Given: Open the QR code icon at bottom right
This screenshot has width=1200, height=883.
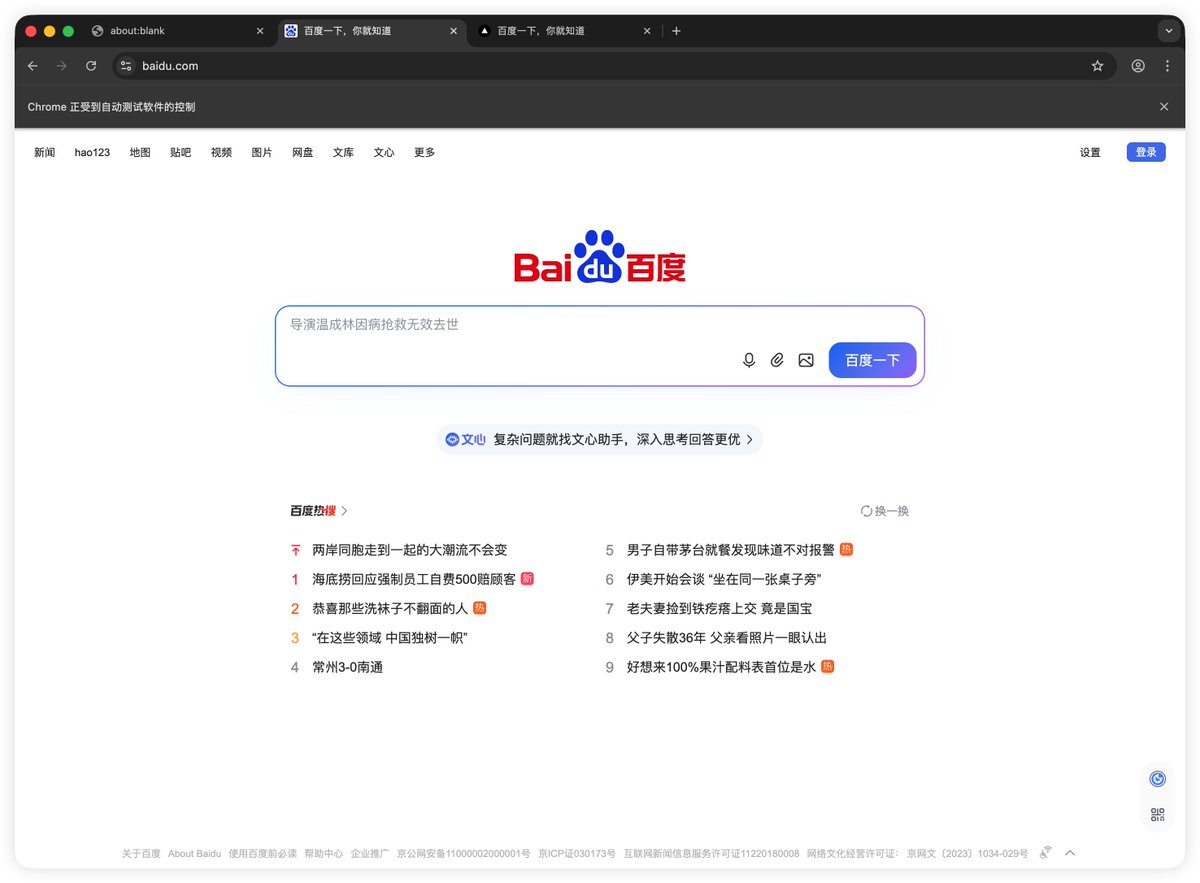Looking at the screenshot, I should (x=1158, y=814).
